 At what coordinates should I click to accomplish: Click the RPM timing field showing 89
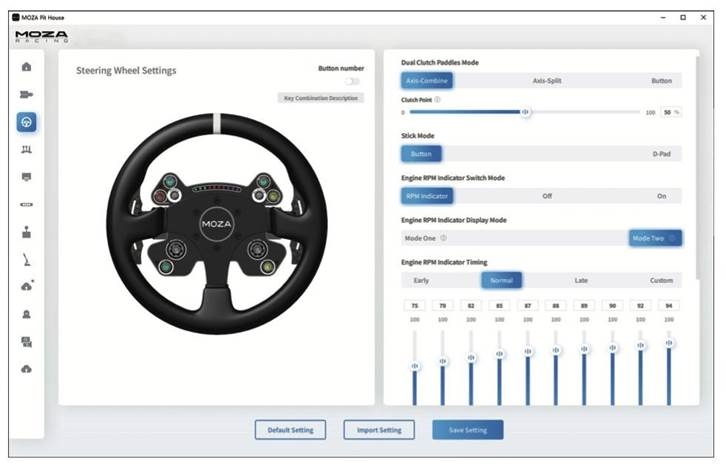[584, 306]
